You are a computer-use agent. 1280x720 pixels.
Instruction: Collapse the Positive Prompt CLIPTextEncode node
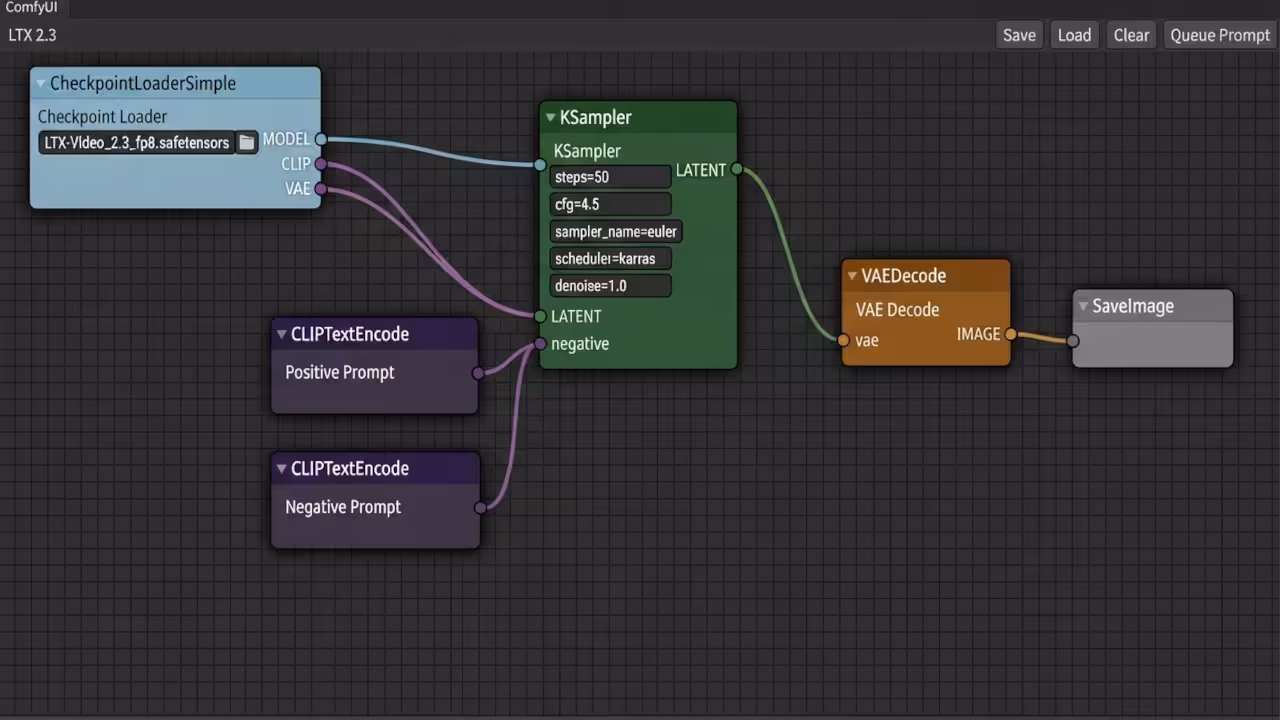pyautogui.click(x=281, y=334)
